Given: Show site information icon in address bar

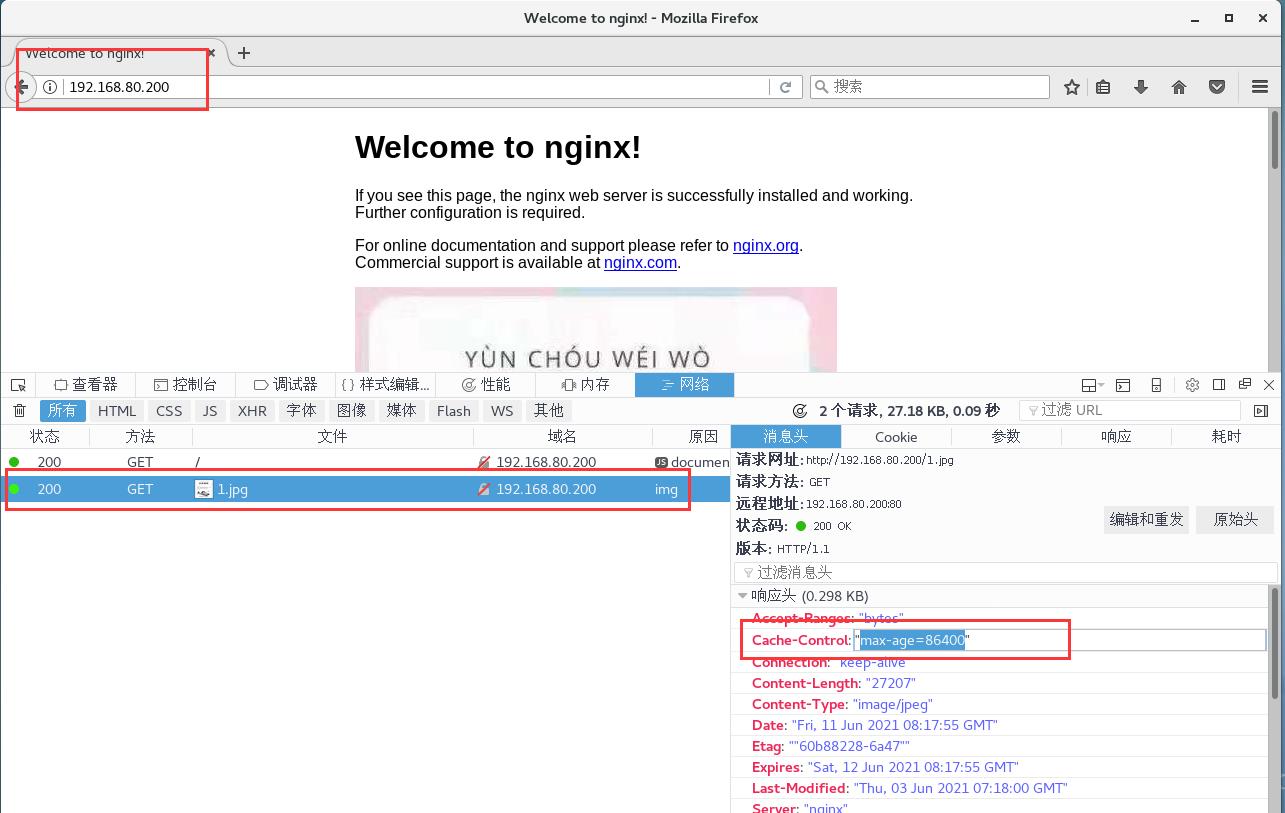Looking at the screenshot, I should [49, 87].
